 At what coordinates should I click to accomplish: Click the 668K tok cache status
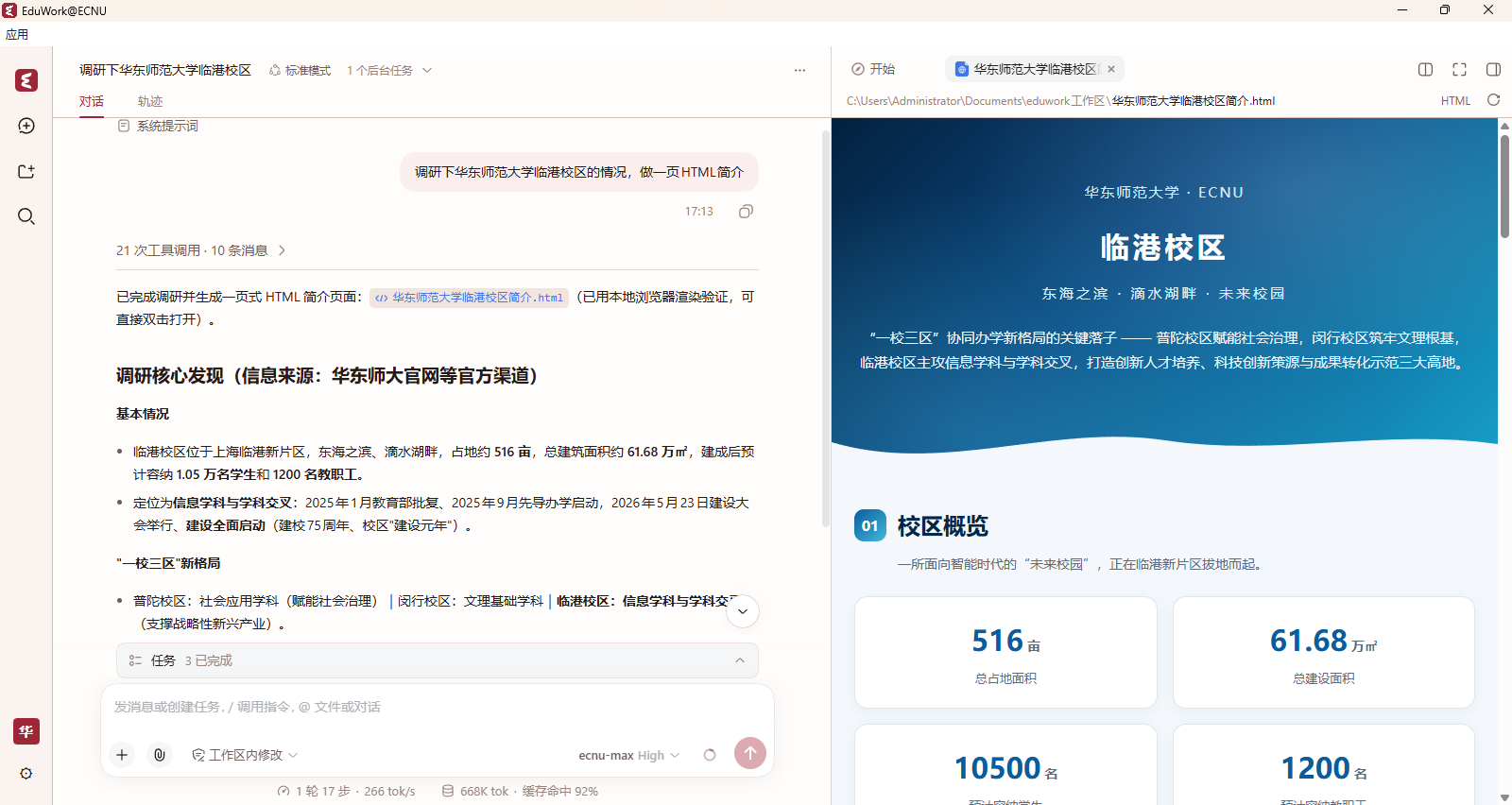[x=520, y=791]
